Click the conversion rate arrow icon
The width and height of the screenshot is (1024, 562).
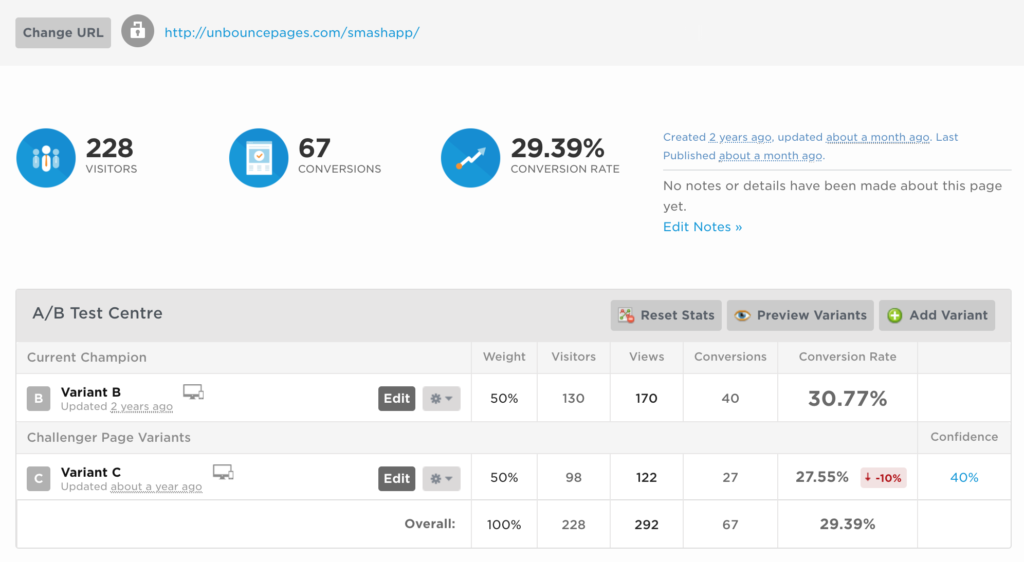(x=470, y=158)
